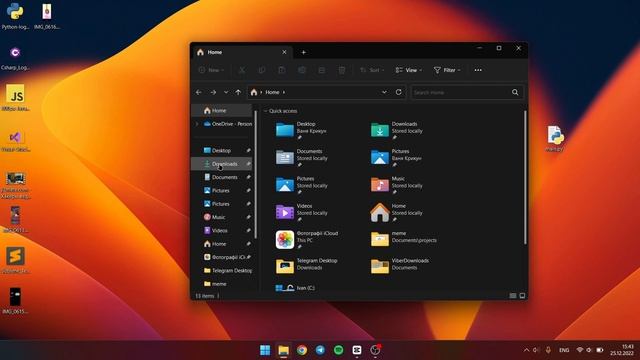
Task: Open the iCloud Photos item in Quick access
Action: pos(307,240)
